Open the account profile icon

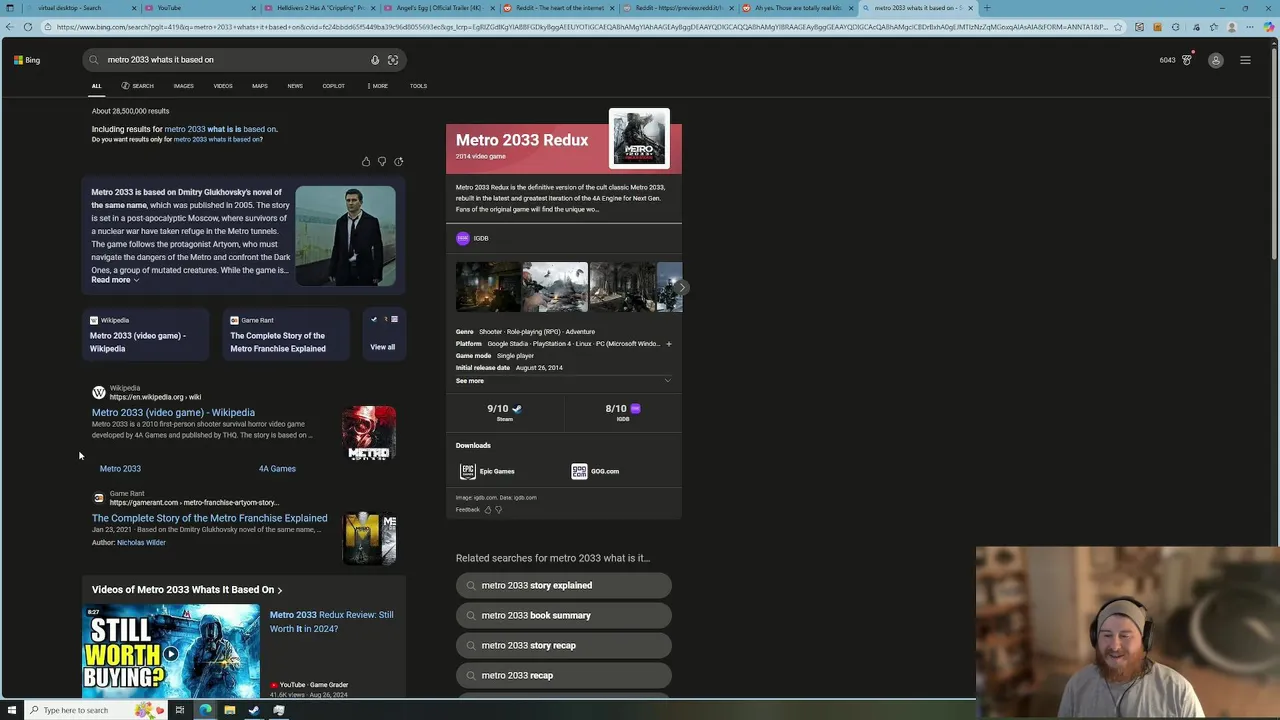coord(1216,61)
